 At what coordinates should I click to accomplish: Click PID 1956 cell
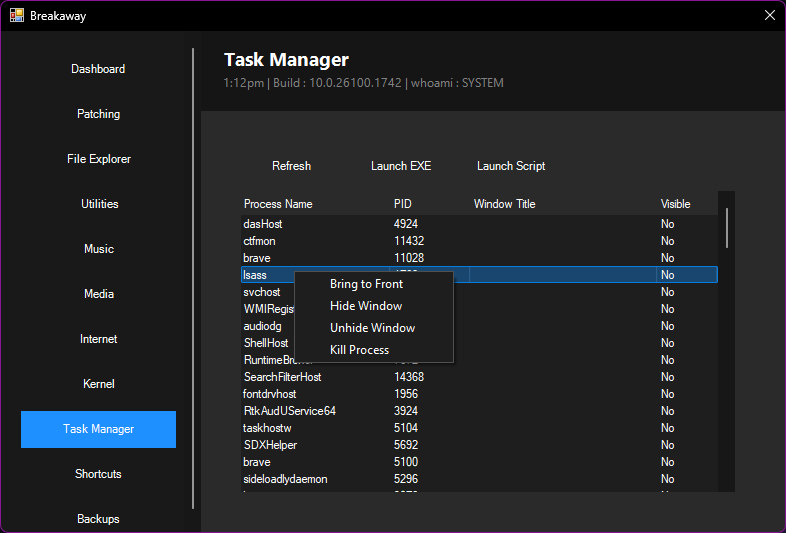(x=406, y=394)
